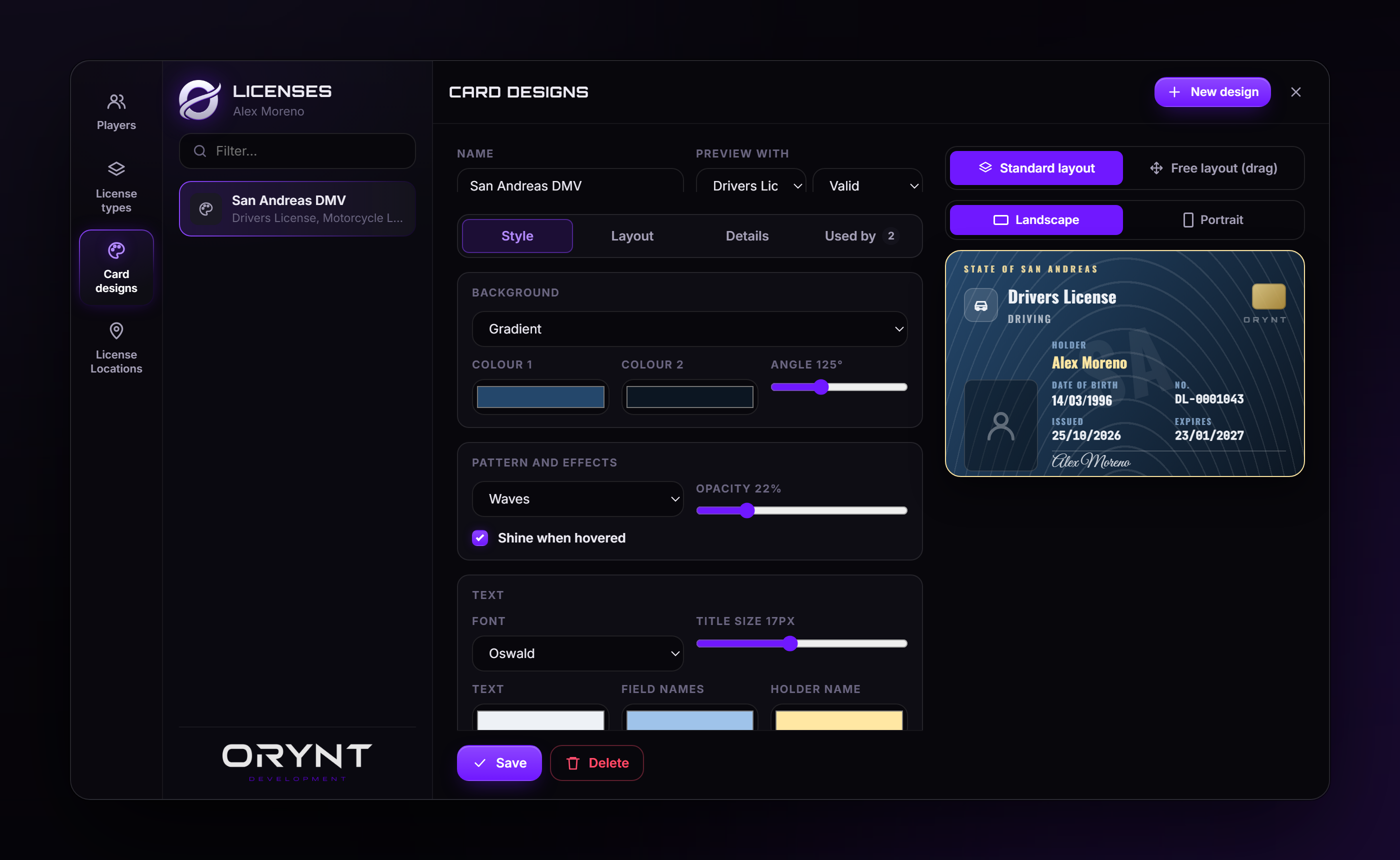This screenshot has width=1400, height=860.
Task: Select Portrait orientation
Action: [x=1213, y=219]
